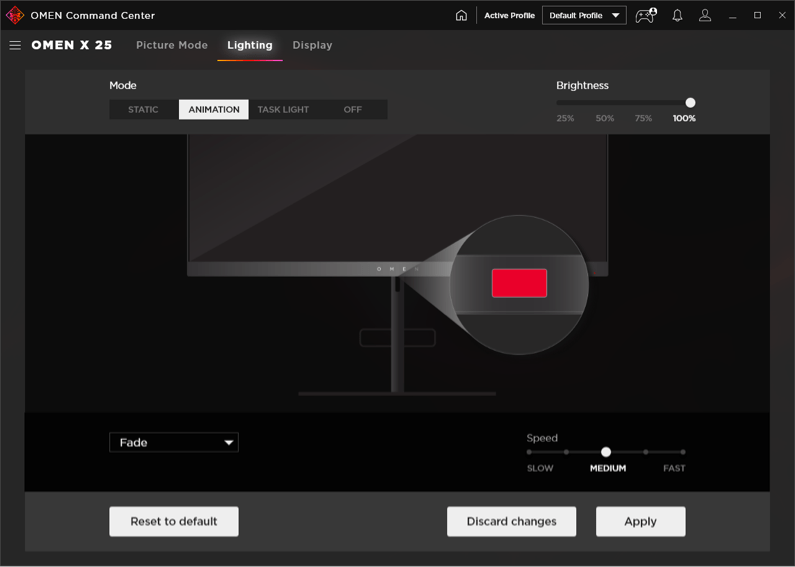Screen dimensions: 795x567
Task: Open notifications bell
Action: coord(677,15)
